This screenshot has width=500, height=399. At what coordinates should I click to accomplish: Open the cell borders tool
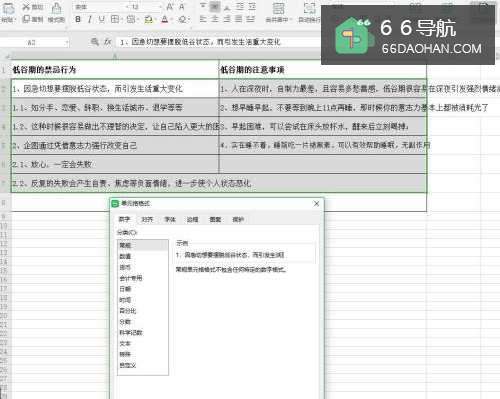[x=115, y=20]
